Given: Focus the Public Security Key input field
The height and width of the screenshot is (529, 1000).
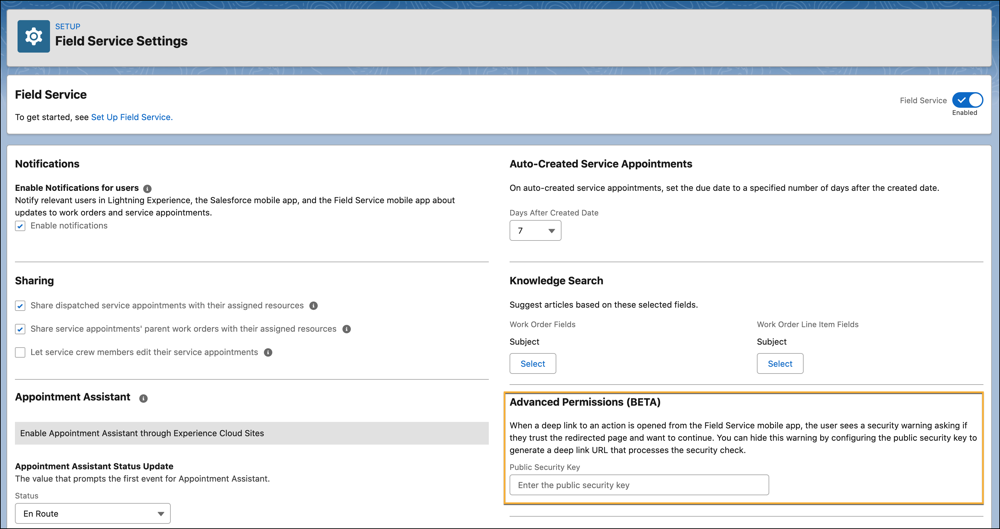Looking at the screenshot, I should (x=639, y=485).
